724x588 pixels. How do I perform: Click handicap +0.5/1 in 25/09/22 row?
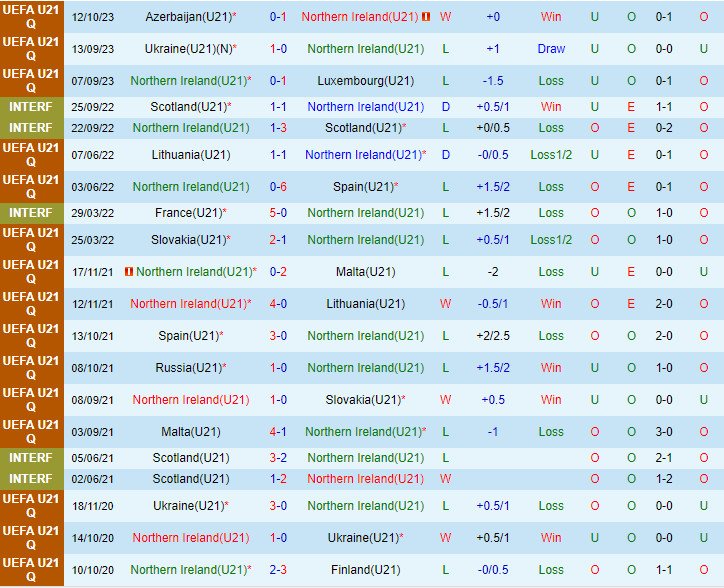pyautogui.click(x=493, y=107)
